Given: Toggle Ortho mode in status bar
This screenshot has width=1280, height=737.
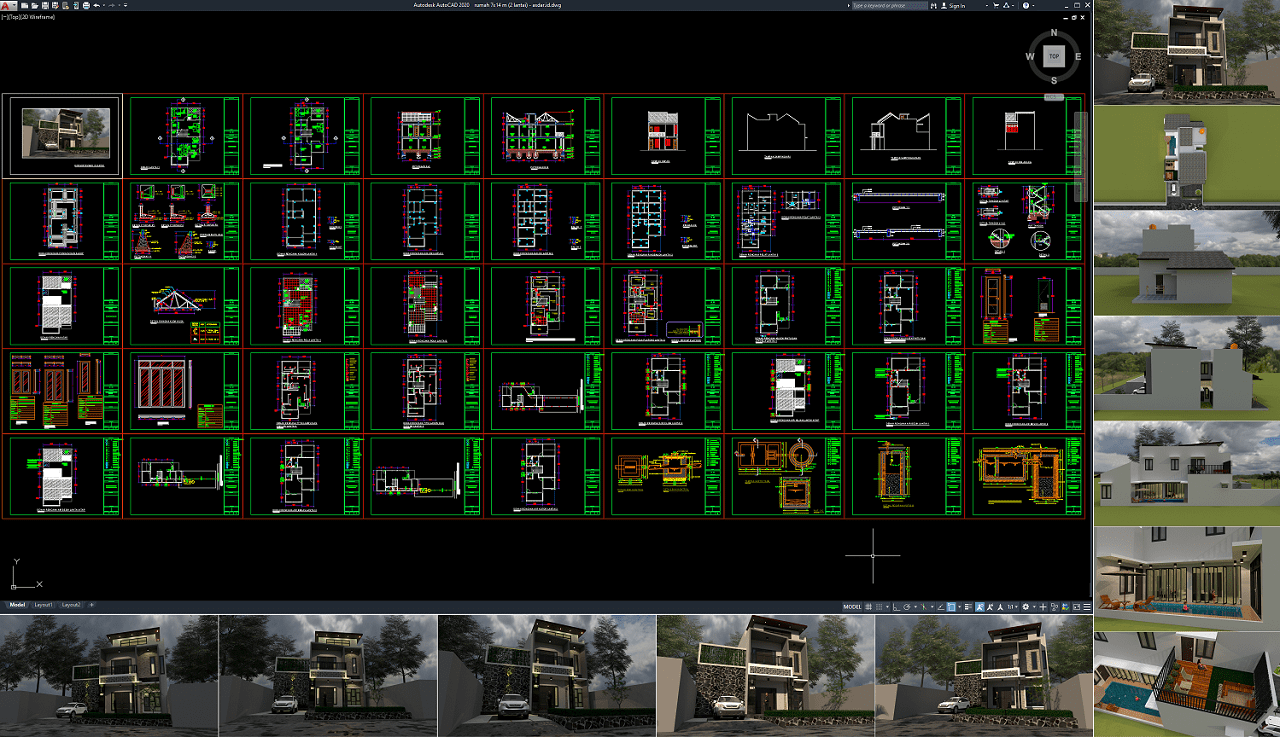Looking at the screenshot, I should (x=895, y=607).
